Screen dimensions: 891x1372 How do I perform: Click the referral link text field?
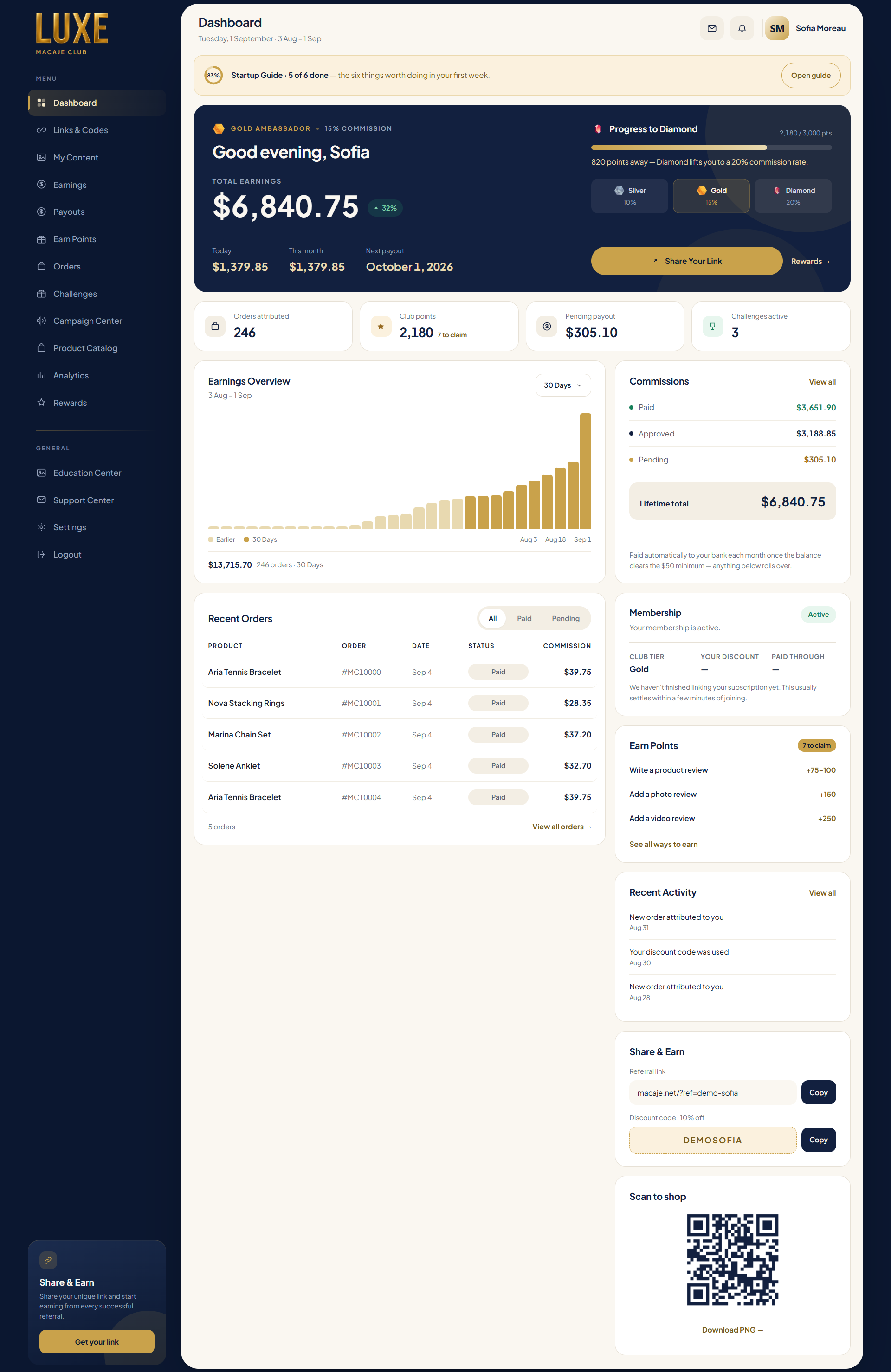click(712, 1093)
